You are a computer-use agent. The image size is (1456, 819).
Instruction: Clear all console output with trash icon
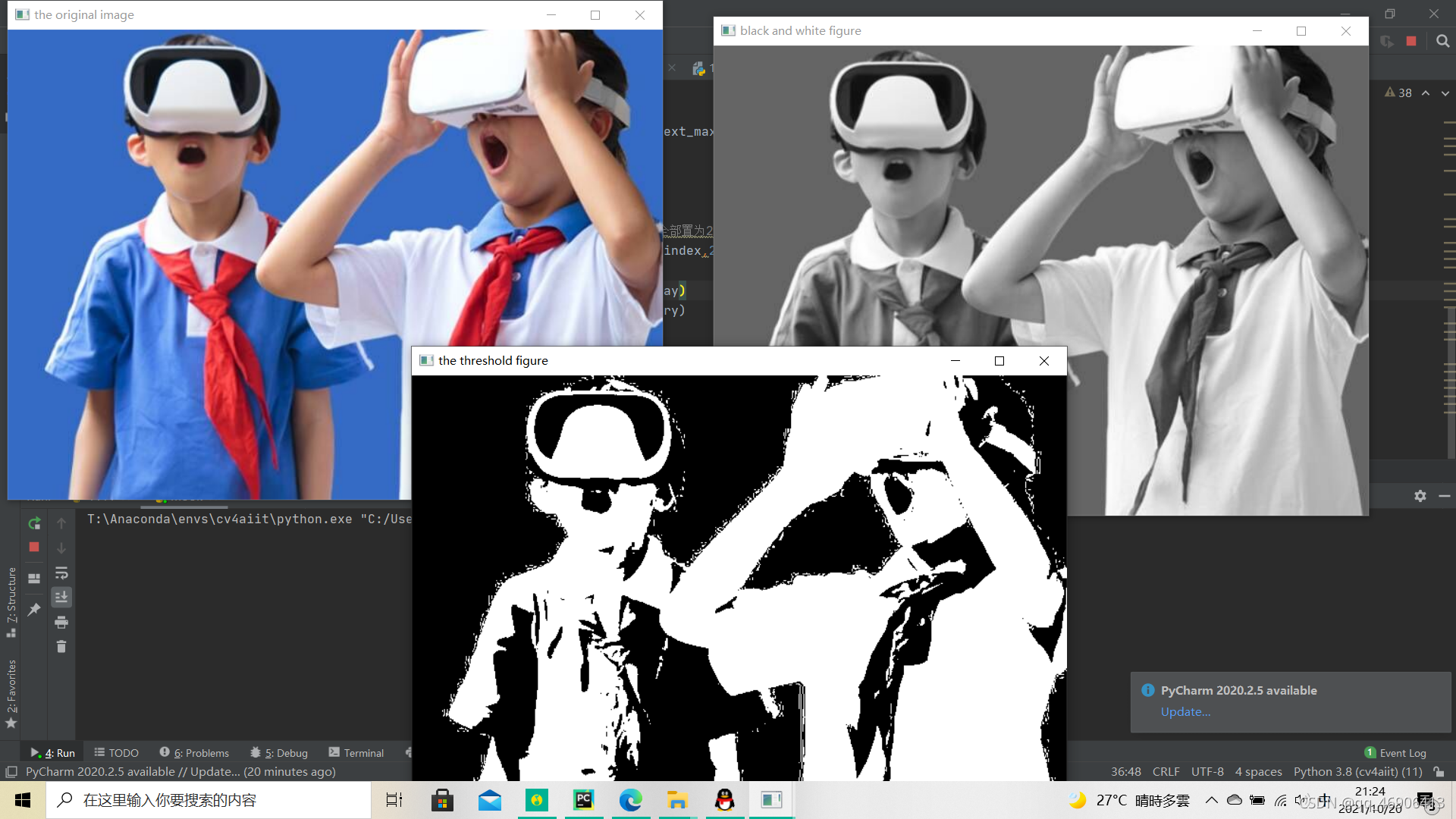[x=61, y=647]
